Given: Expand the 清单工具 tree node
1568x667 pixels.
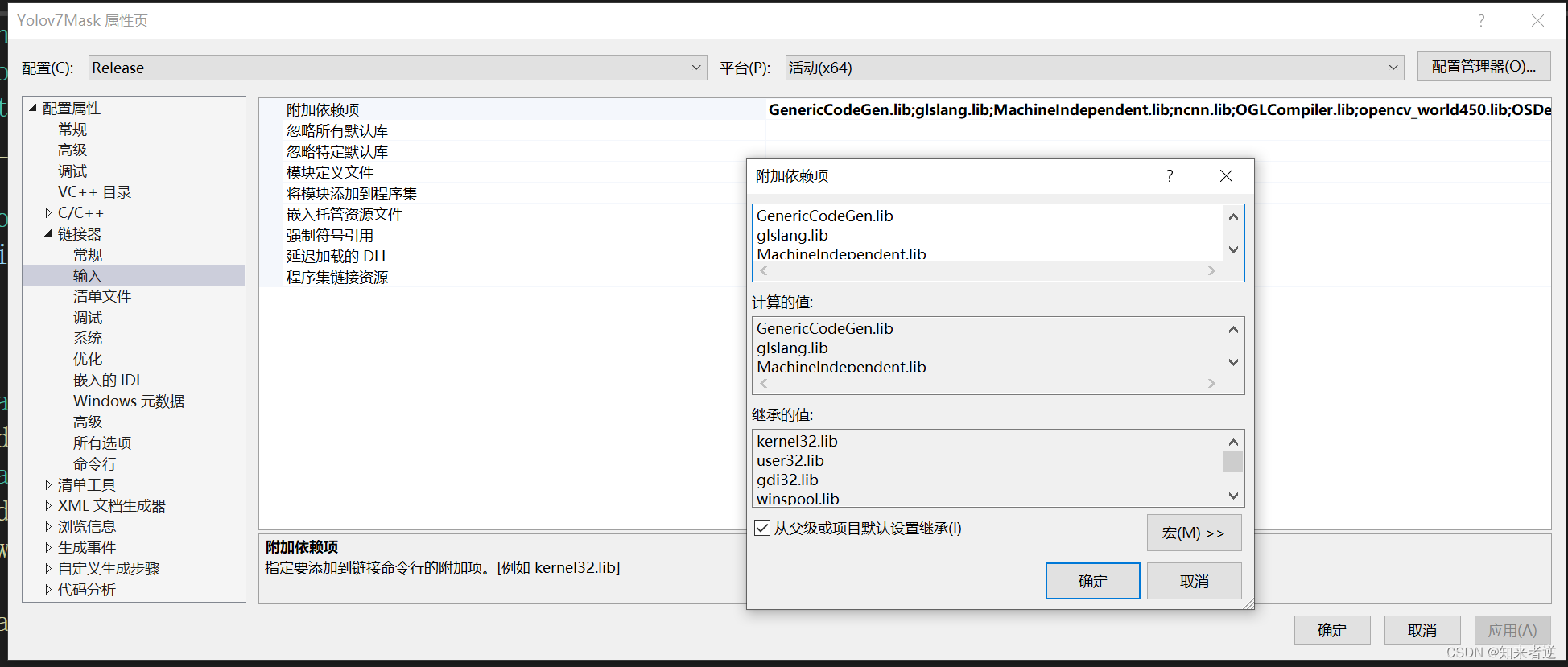Looking at the screenshot, I should pyautogui.click(x=48, y=484).
